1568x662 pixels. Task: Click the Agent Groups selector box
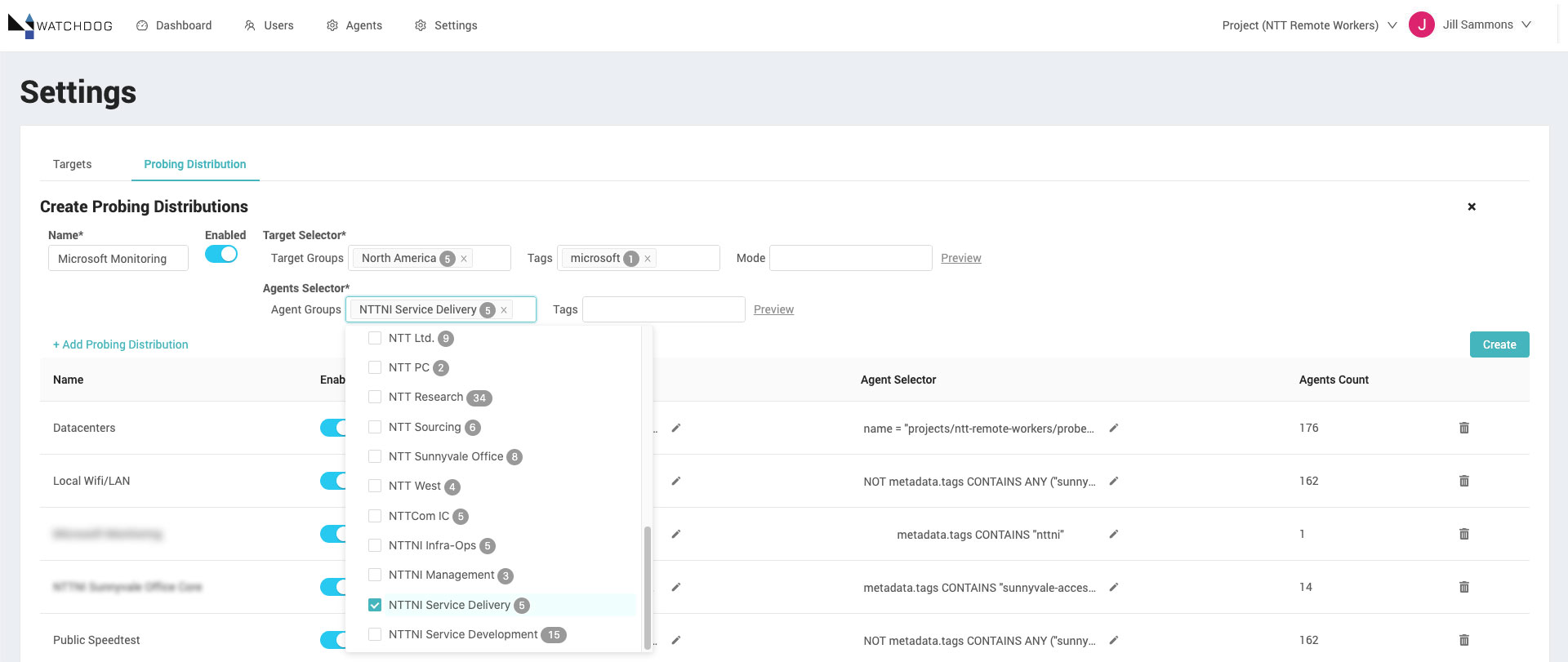[x=441, y=309]
